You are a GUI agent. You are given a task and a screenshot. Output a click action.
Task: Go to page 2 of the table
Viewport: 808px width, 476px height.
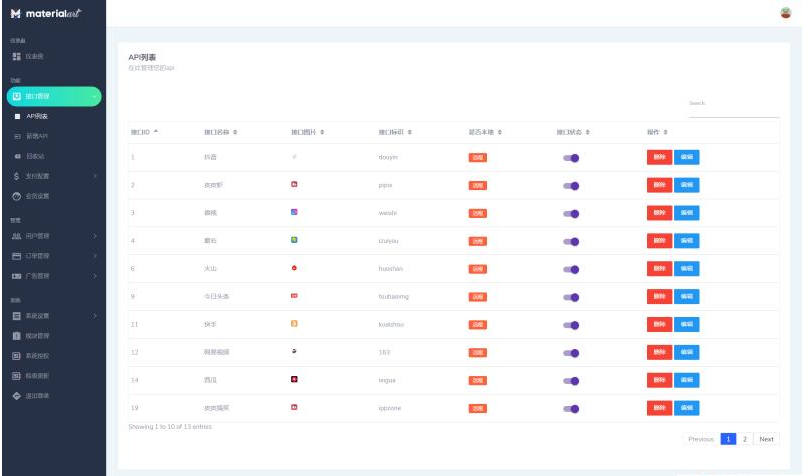(744, 439)
